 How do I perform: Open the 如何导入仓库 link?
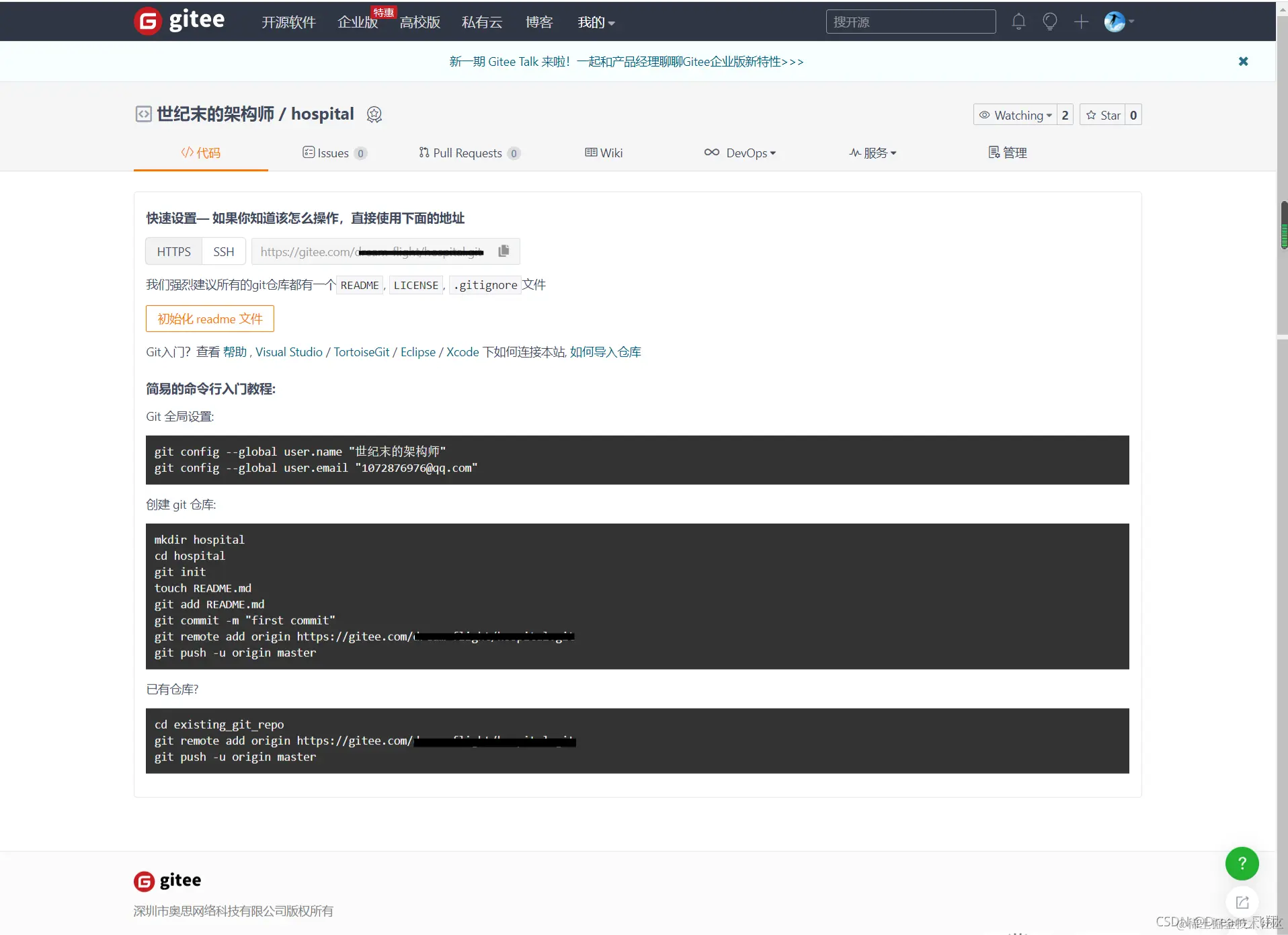[x=606, y=352]
